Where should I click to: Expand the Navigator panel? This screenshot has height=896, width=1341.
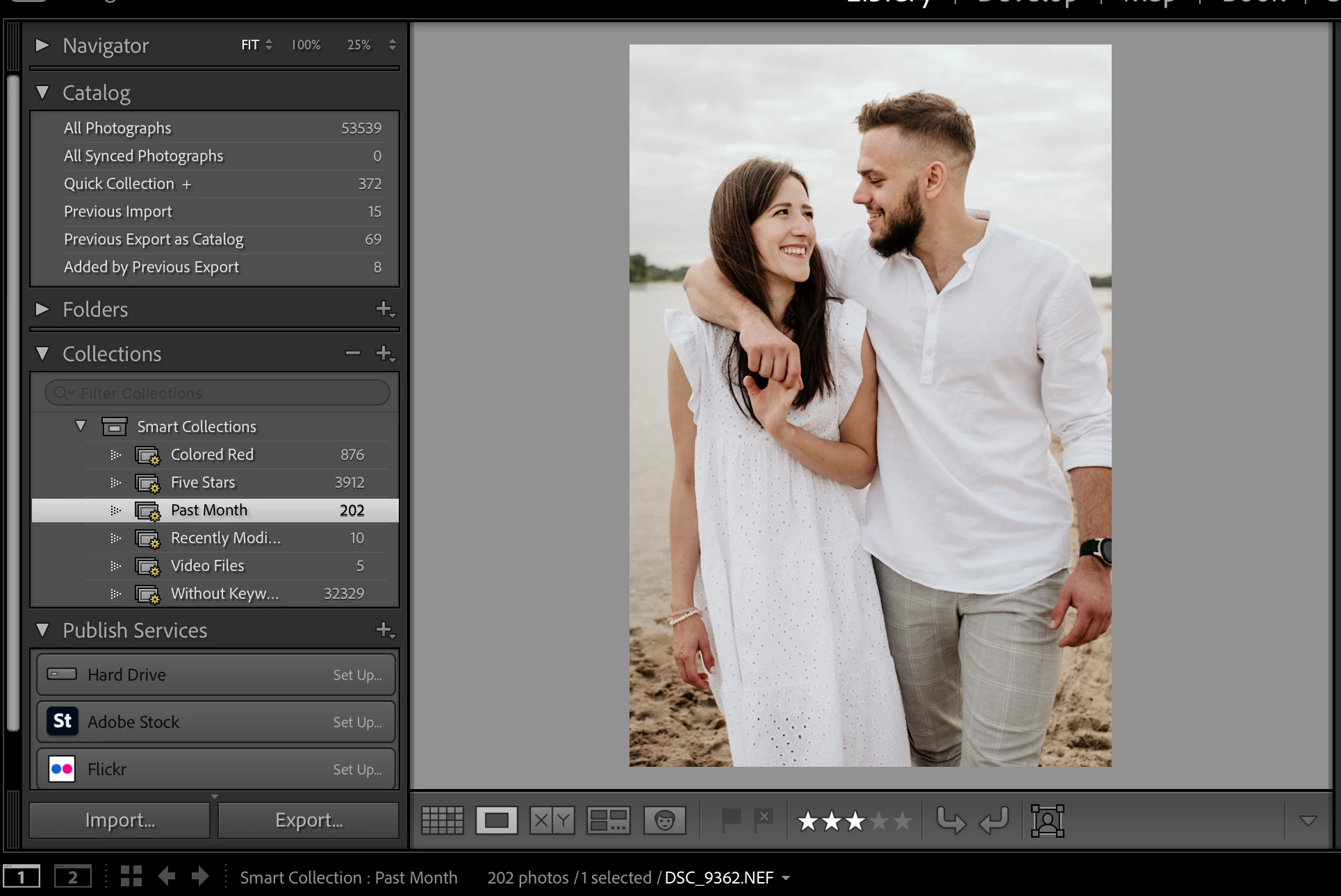point(42,45)
